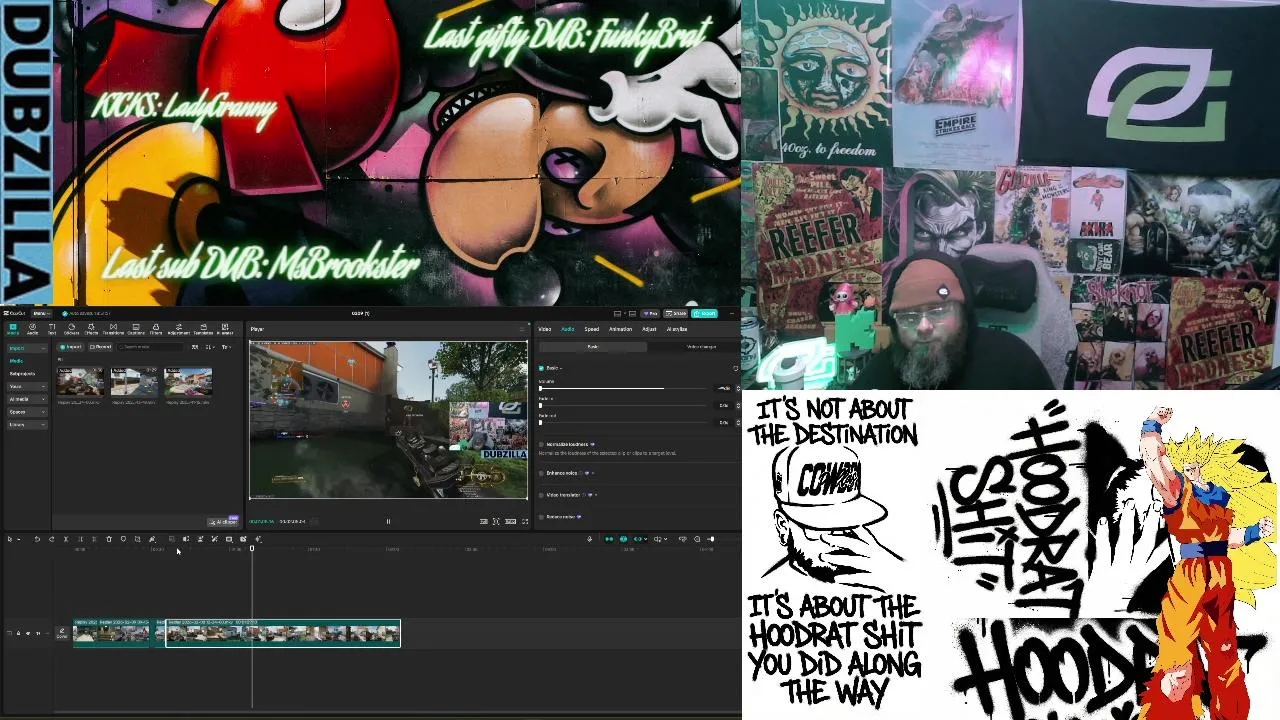Mute the main track speaker icon
The width and height of the screenshot is (1280, 720).
(x=38, y=633)
